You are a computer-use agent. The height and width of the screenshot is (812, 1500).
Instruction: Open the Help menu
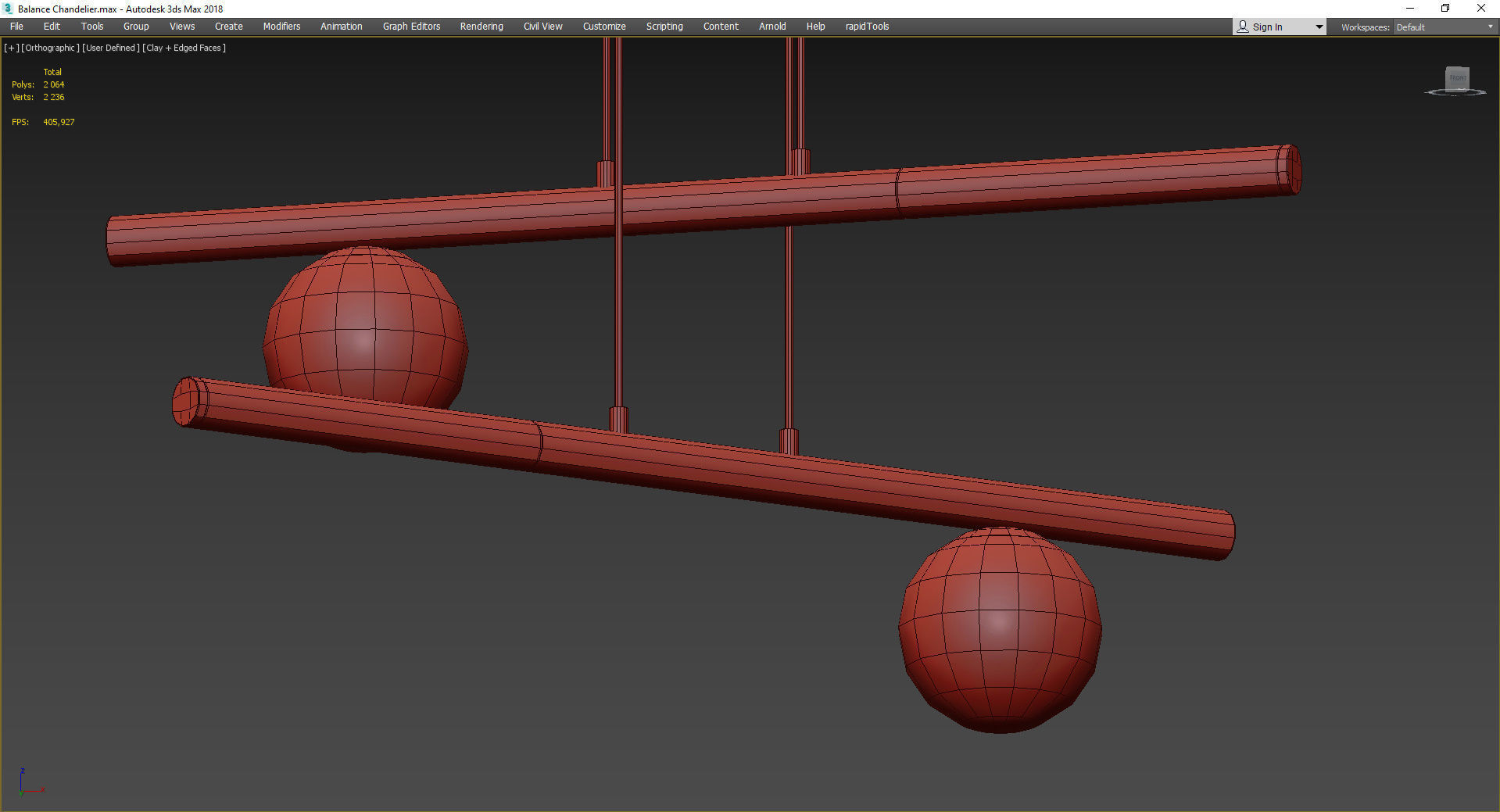click(815, 27)
